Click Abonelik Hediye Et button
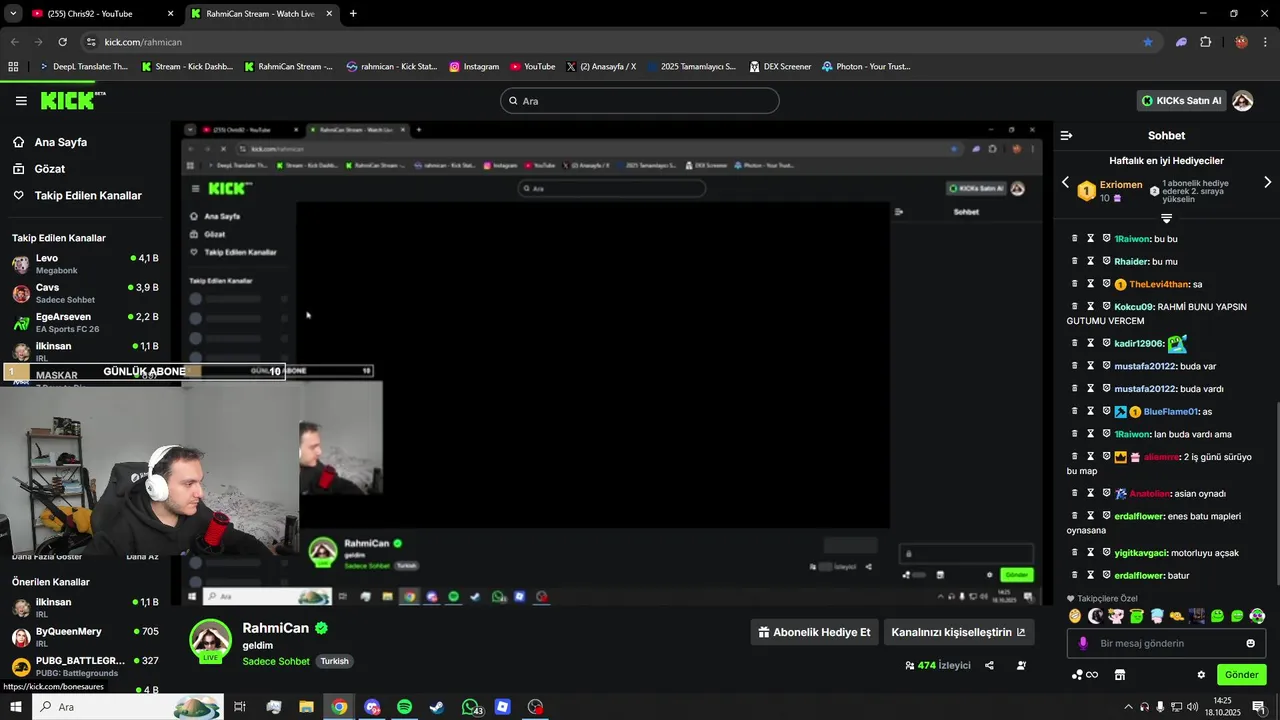 pyautogui.click(x=814, y=632)
